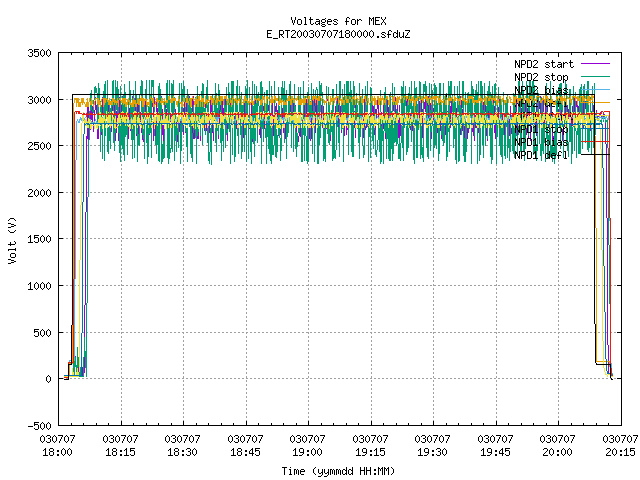Click the '030707 19:15' x-axis tick label
The height and width of the screenshot is (480, 640).
pos(370,446)
